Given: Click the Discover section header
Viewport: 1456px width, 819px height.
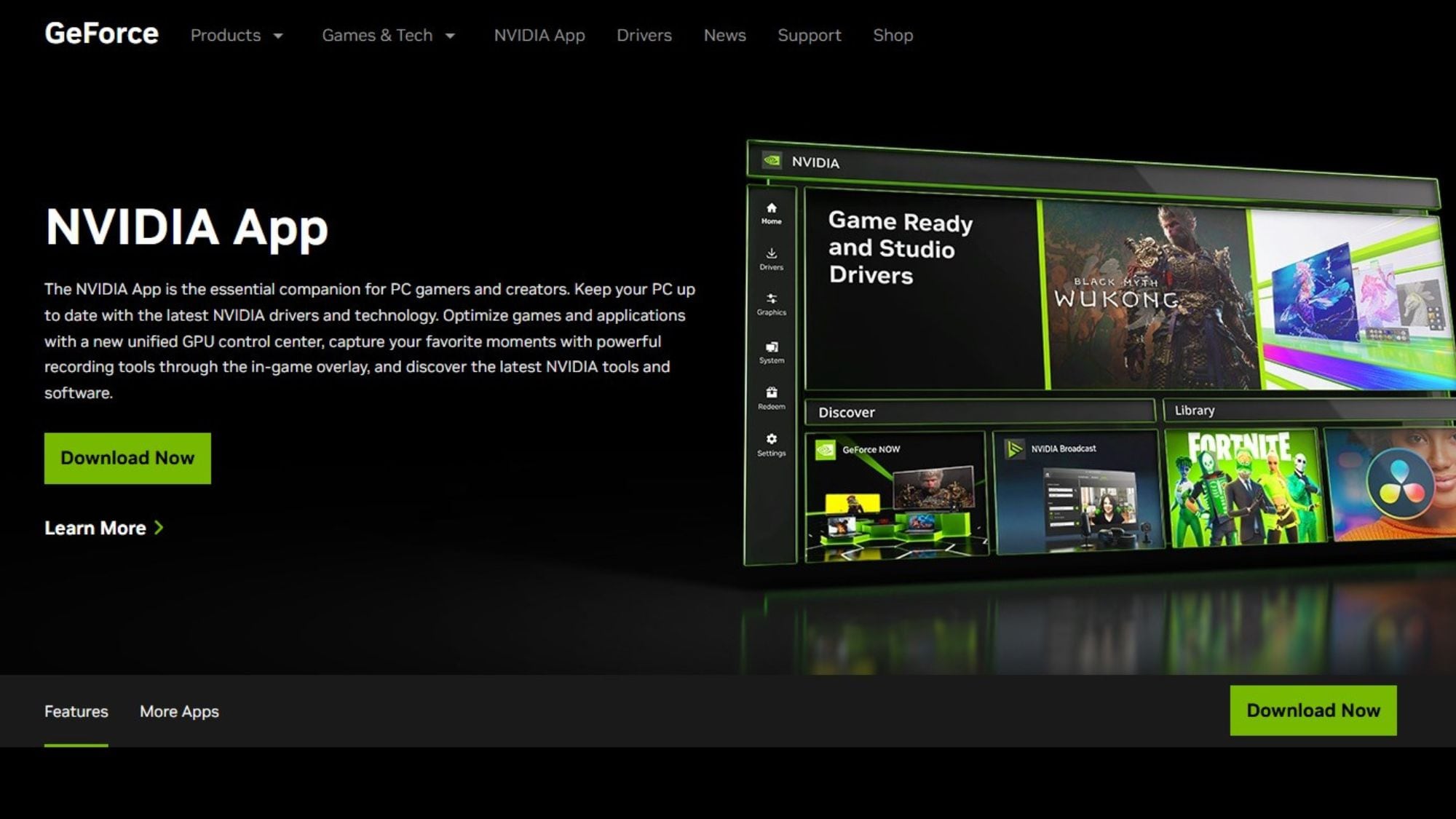Looking at the screenshot, I should pyautogui.click(x=979, y=411).
